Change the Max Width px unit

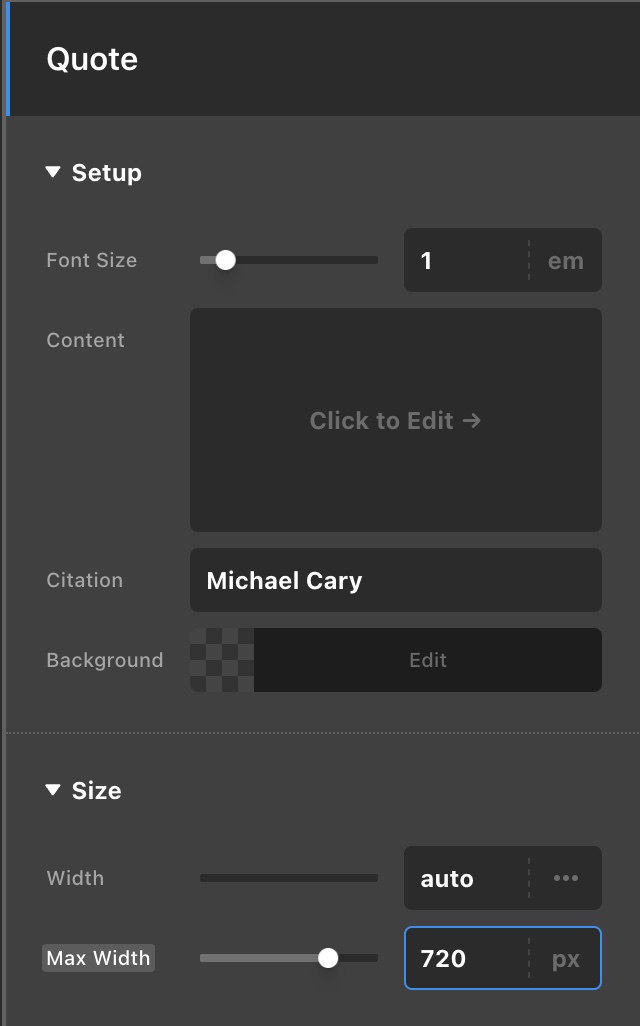(565, 959)
